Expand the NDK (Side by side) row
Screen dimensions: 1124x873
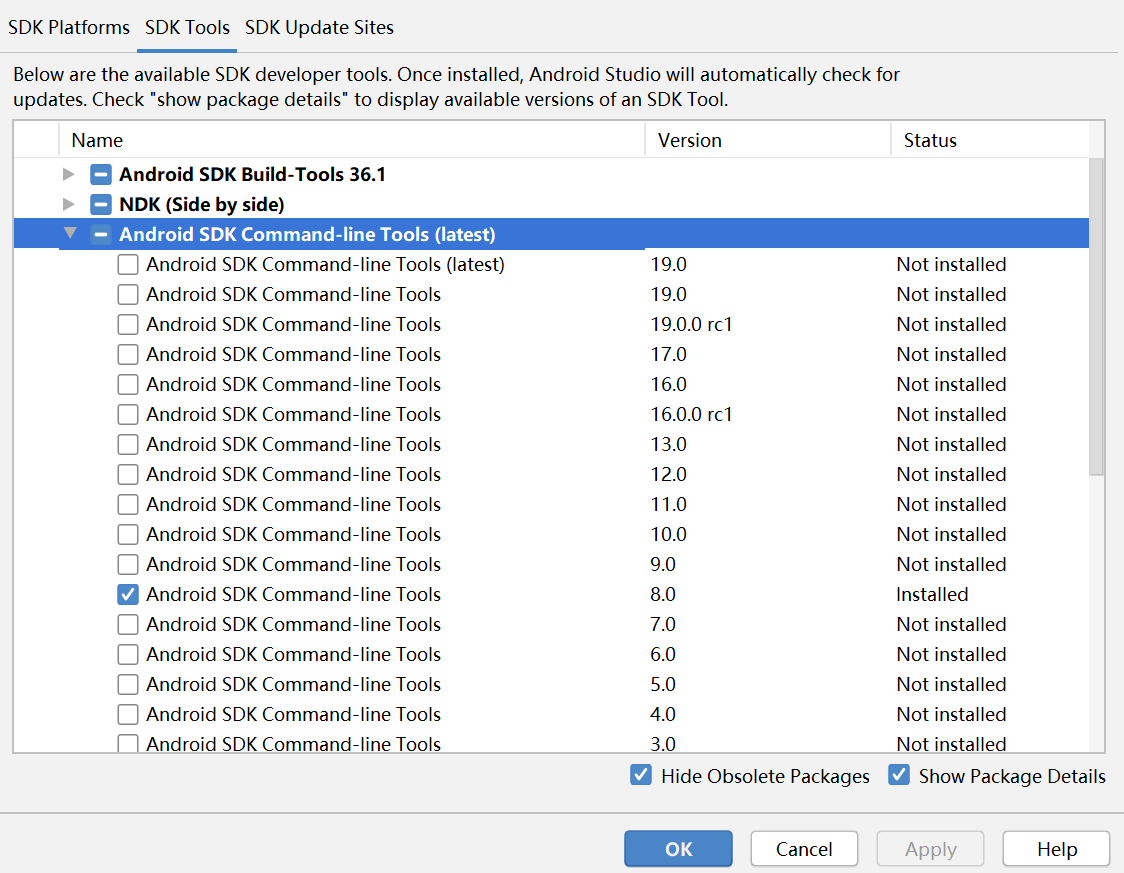pyautogui.click(x=69, y=205)
